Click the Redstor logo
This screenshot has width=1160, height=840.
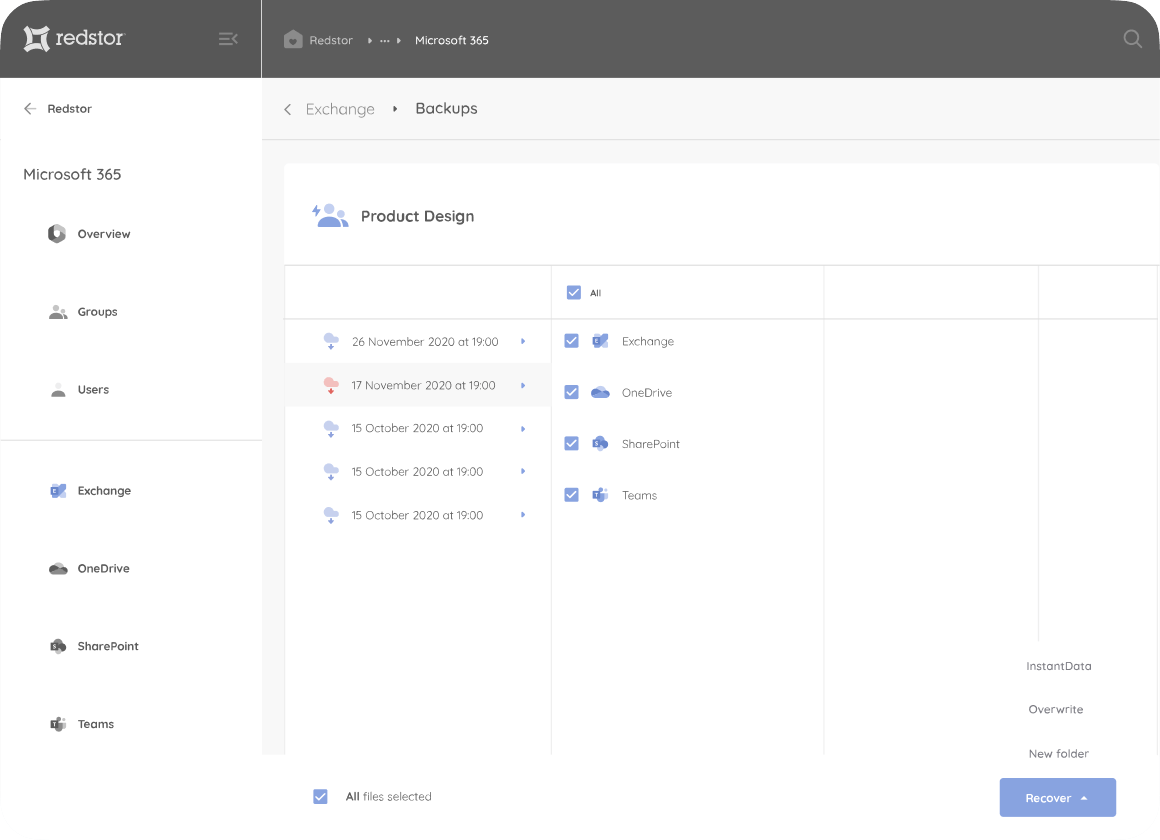pos(74,38)
